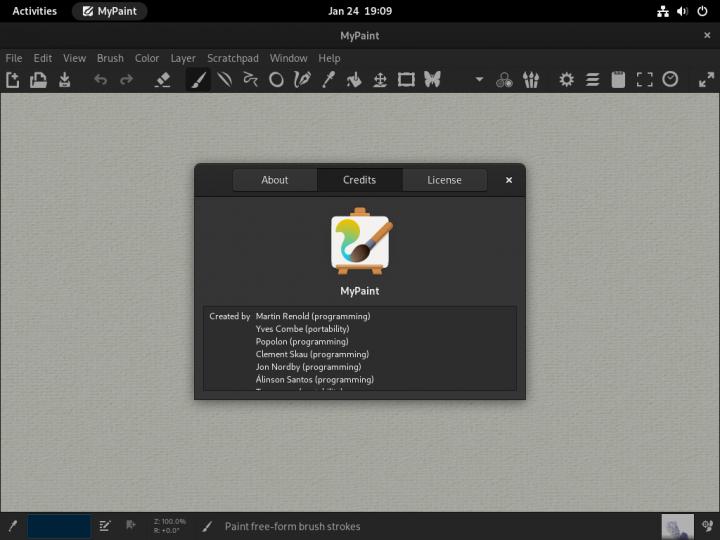Select the freehand brush tool

[198, 80]
